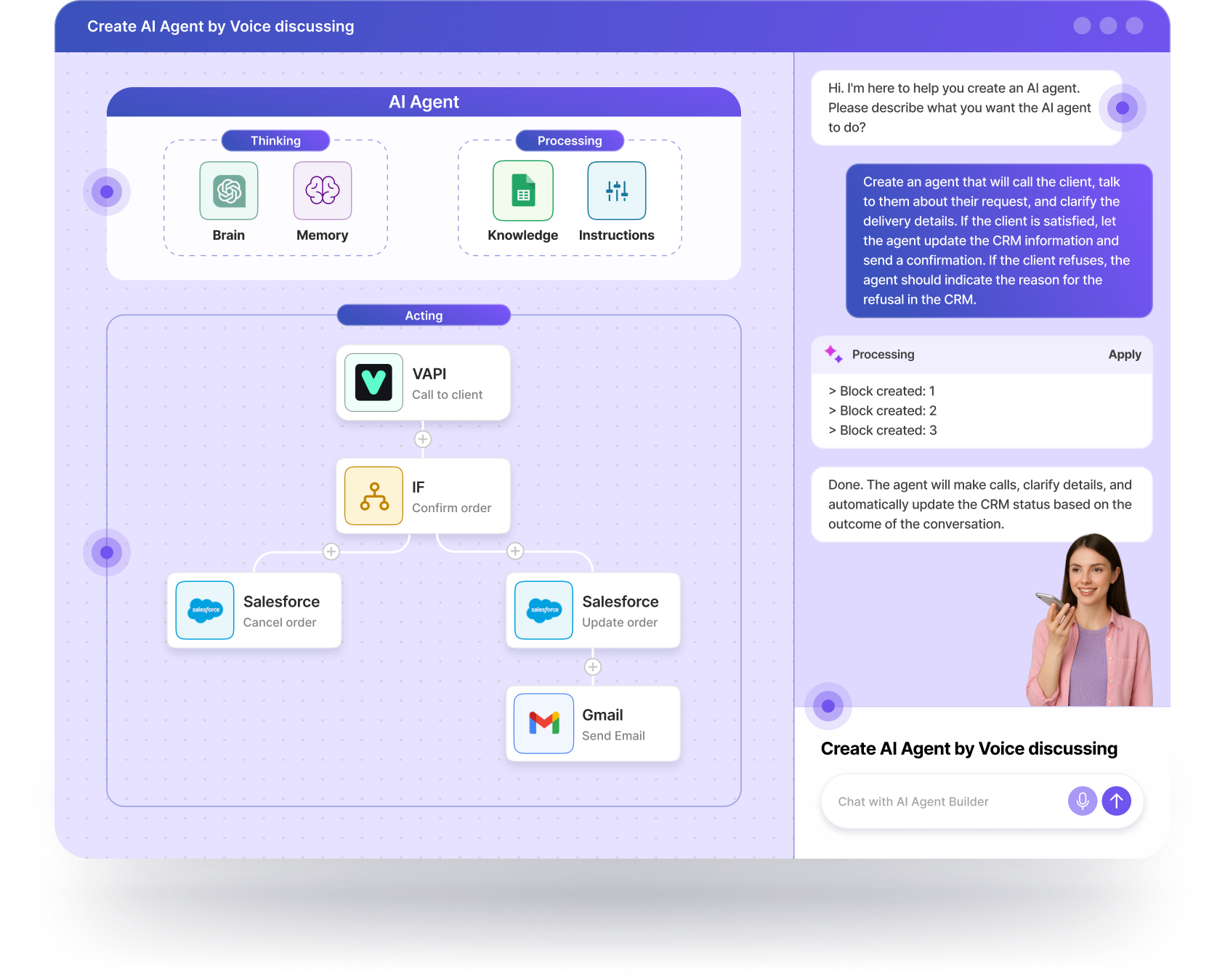Send message with the arrow button
Screen dimensions: 1225x980
coord(1117,801)
